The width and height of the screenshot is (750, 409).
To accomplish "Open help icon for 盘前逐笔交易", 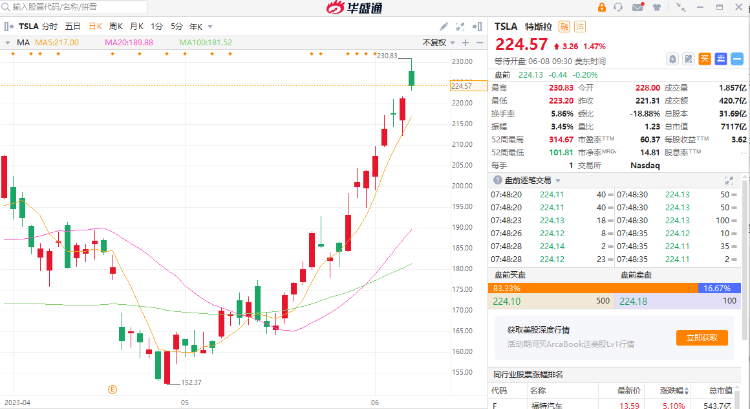I will pyautogui.click(x=497, y=180).
